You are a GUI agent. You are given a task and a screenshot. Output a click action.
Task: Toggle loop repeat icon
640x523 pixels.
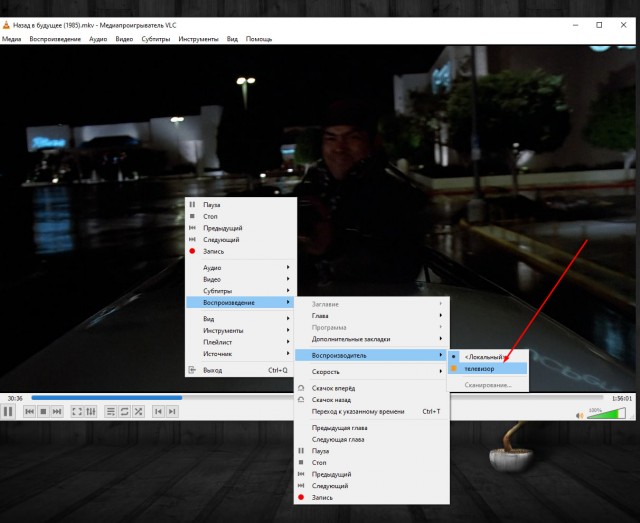tap(124, 412)
